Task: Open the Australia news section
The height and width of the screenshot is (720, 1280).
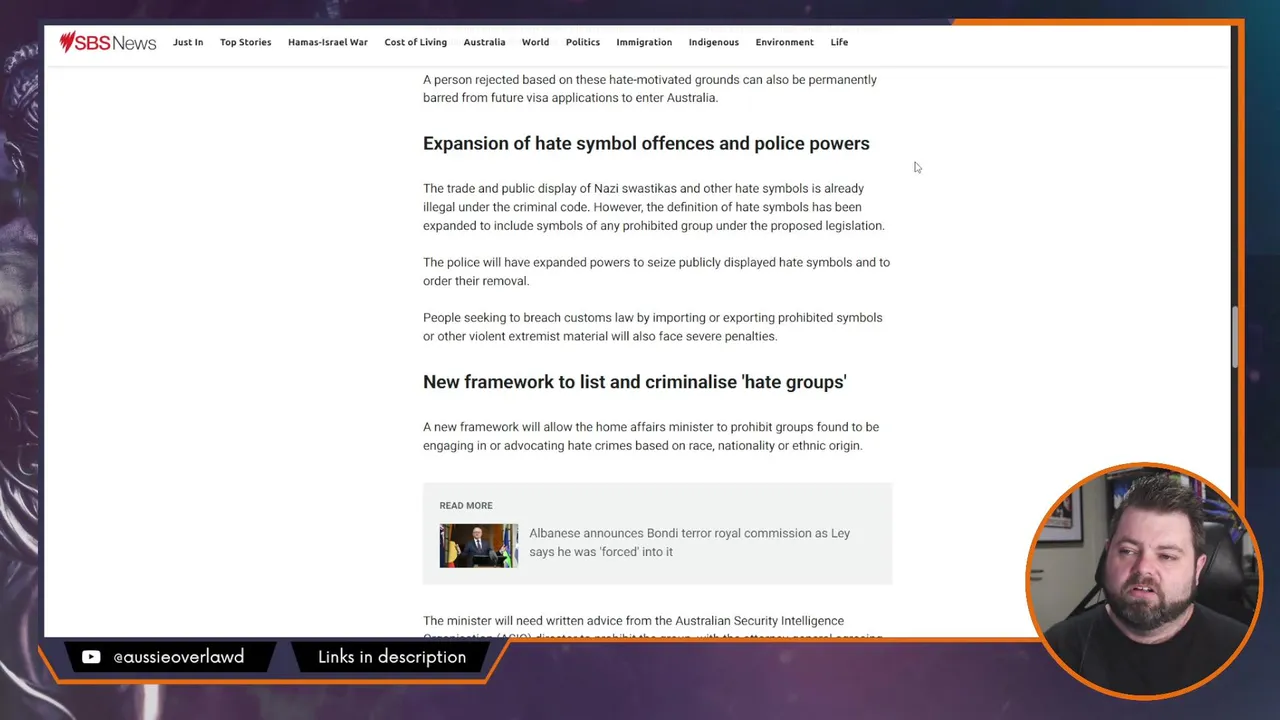Action: [x=484, y=42]
